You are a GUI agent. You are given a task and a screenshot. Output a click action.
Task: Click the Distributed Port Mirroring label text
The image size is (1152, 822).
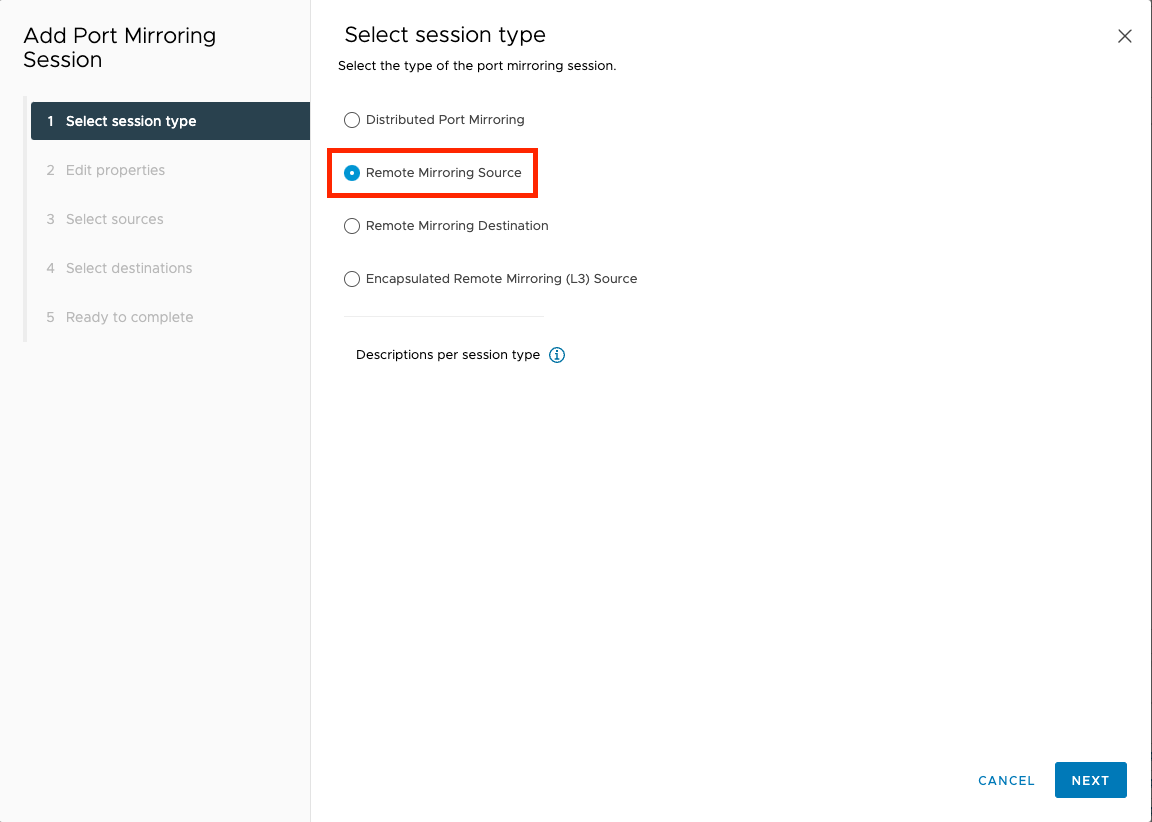(x=445, y=120)
